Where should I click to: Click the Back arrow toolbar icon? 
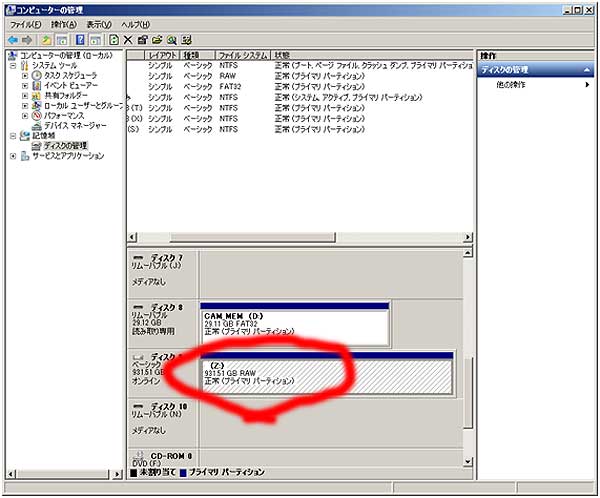tap(12, 39)
